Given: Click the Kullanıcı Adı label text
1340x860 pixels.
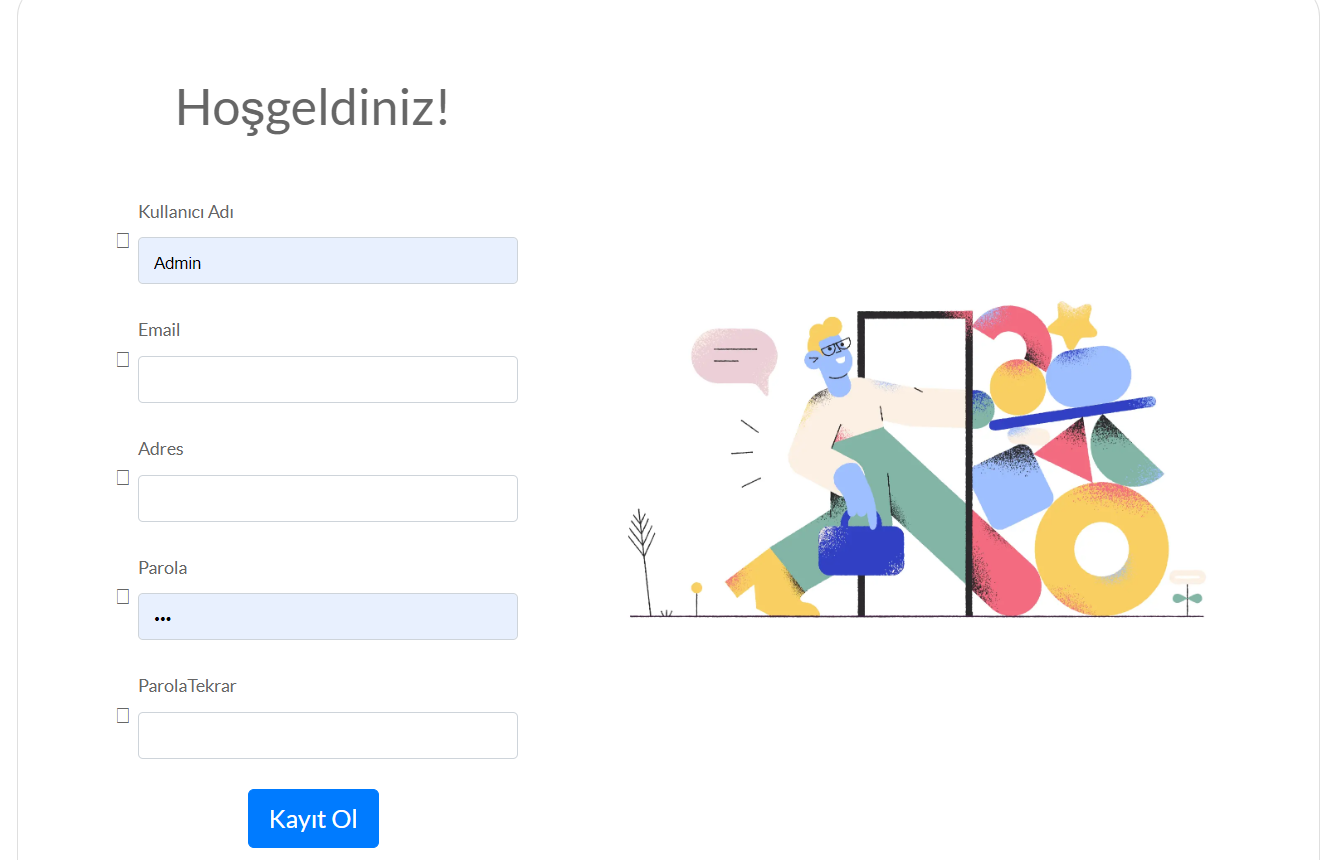Looking at the screenshot, I should click(x=186, y=211).
